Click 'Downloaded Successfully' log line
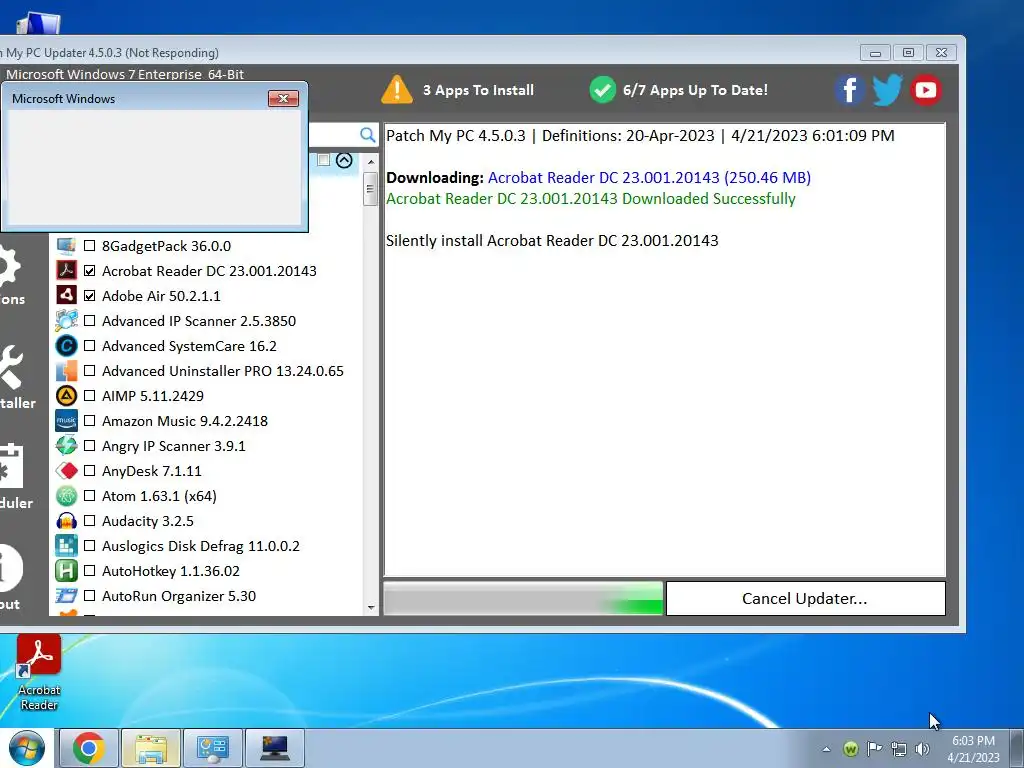 point(590,199)
